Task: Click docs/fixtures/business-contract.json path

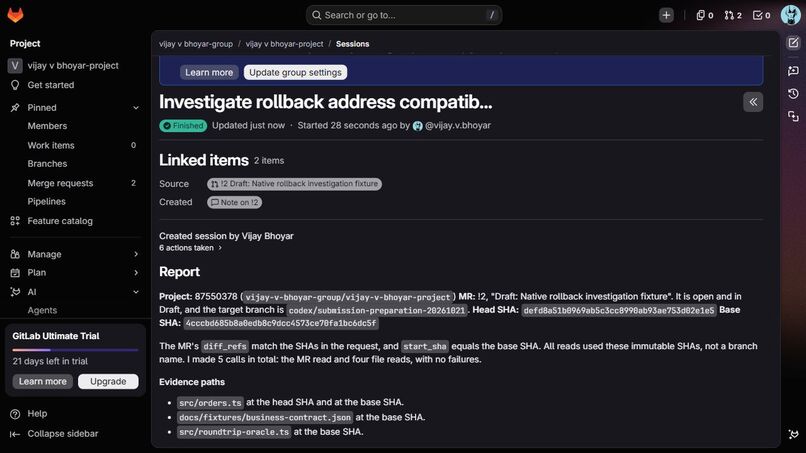Action: tap(265, 417)
